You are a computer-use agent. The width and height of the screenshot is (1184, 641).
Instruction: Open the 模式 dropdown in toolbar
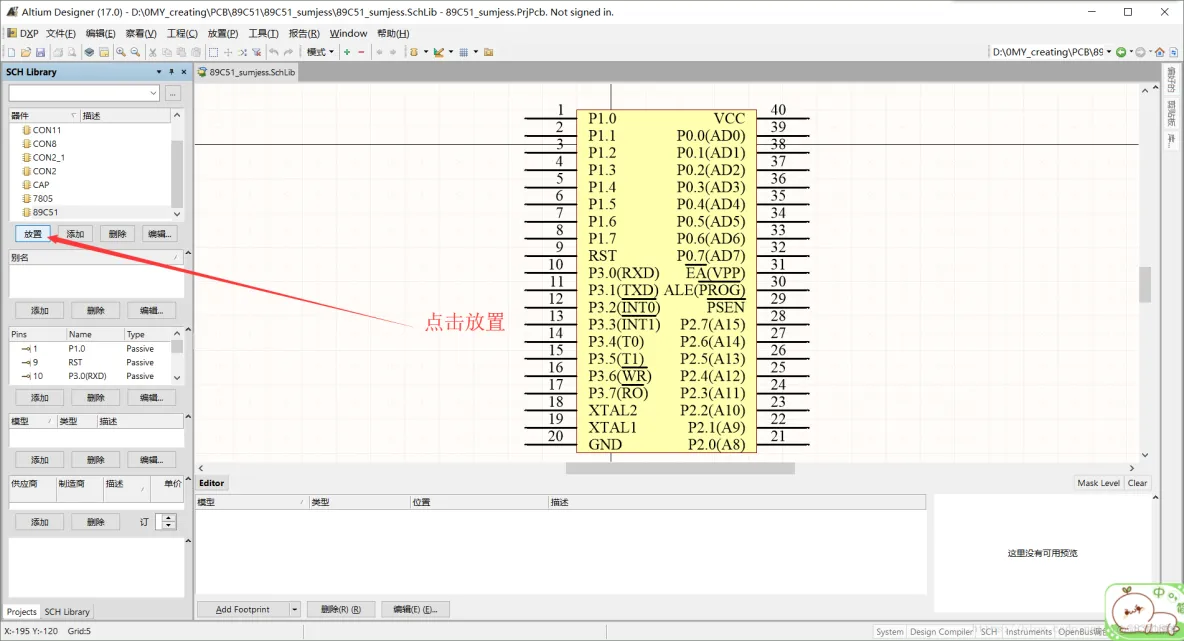coord(320,52)
